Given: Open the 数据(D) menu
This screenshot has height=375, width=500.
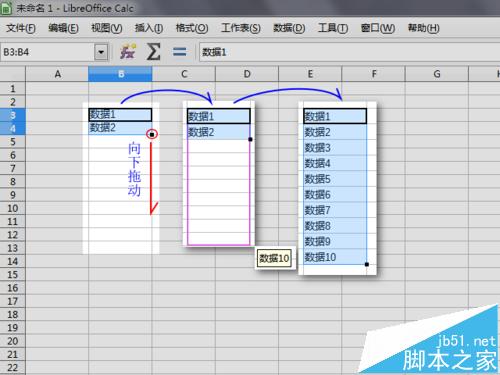Looking at the screenshot, I should click(x=289, y=28).
